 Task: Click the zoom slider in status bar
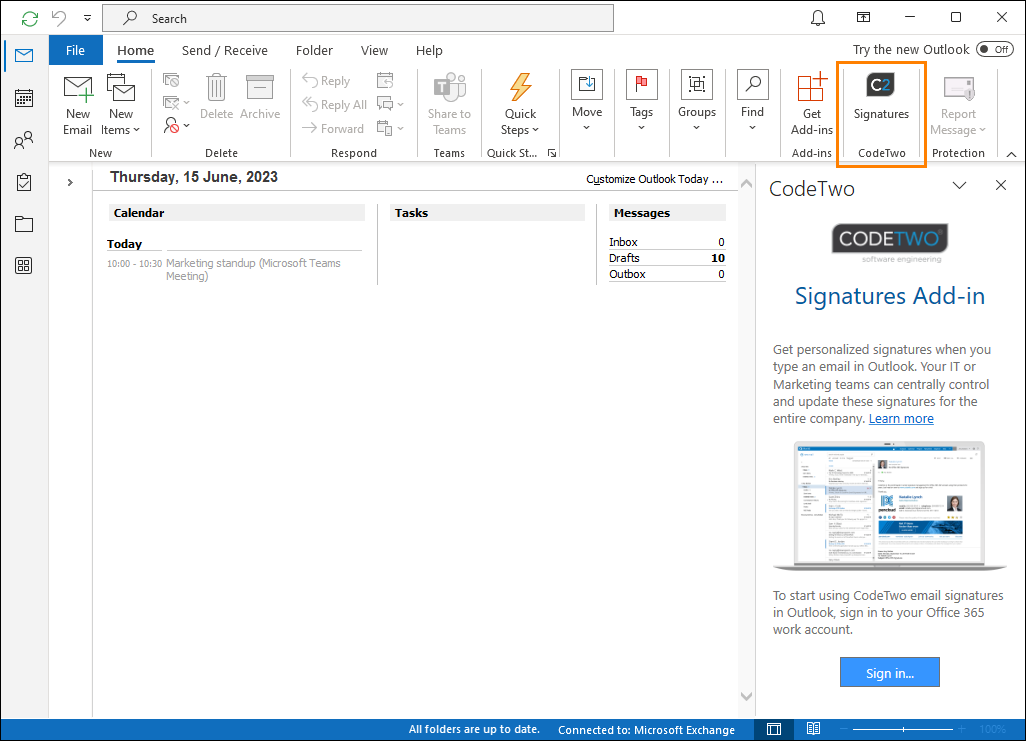click(903, 729)
